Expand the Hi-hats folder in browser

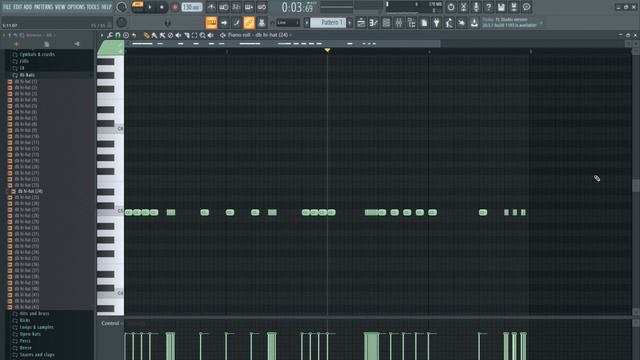click(x=27, y=75)
